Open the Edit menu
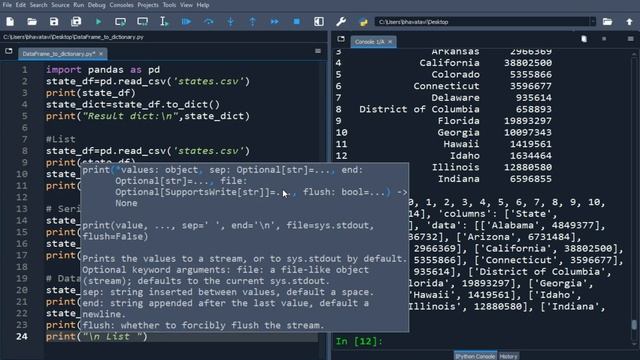Image resolution: width=640 pixels, height=360 pixels. [x=20, y=5]
